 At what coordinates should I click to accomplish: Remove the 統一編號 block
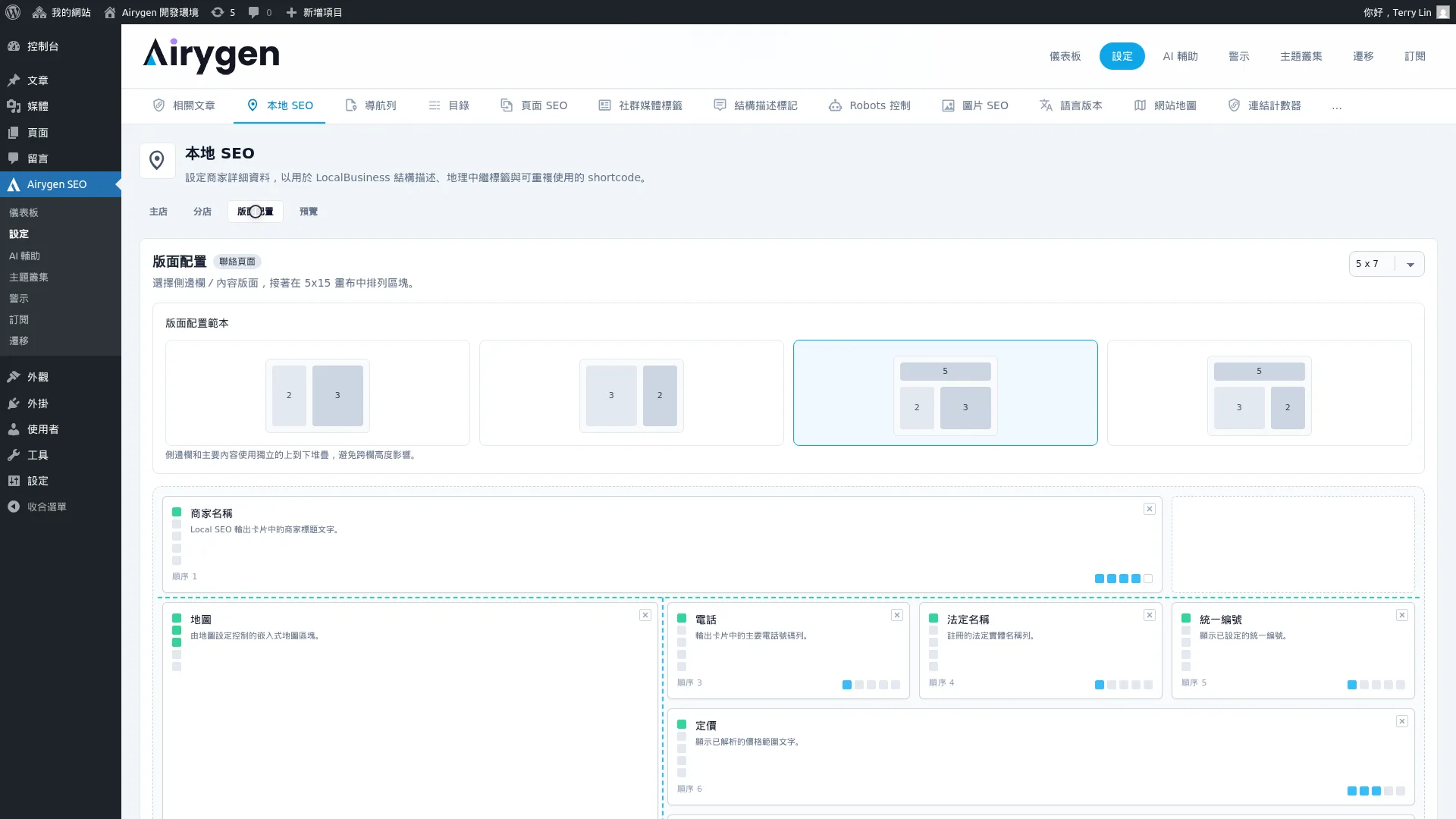(x=1402, y=615)
